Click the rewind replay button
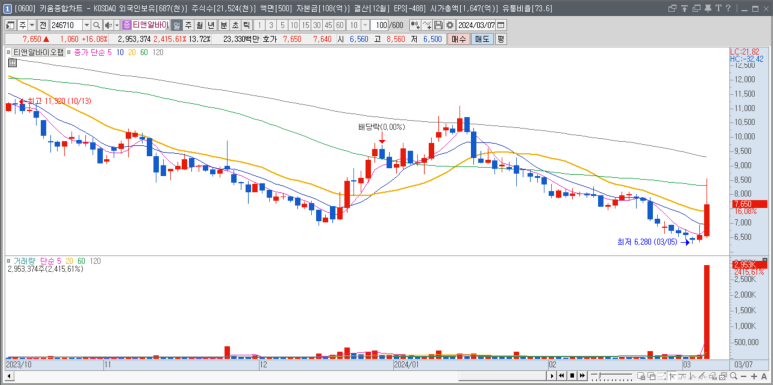 pos(562,376)
